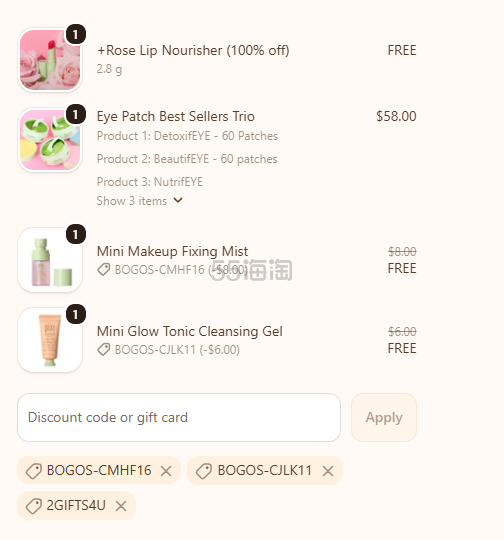Click the tag icon on BOGOS-CMHF16 chip
The image size is (504, 540).
34,471
